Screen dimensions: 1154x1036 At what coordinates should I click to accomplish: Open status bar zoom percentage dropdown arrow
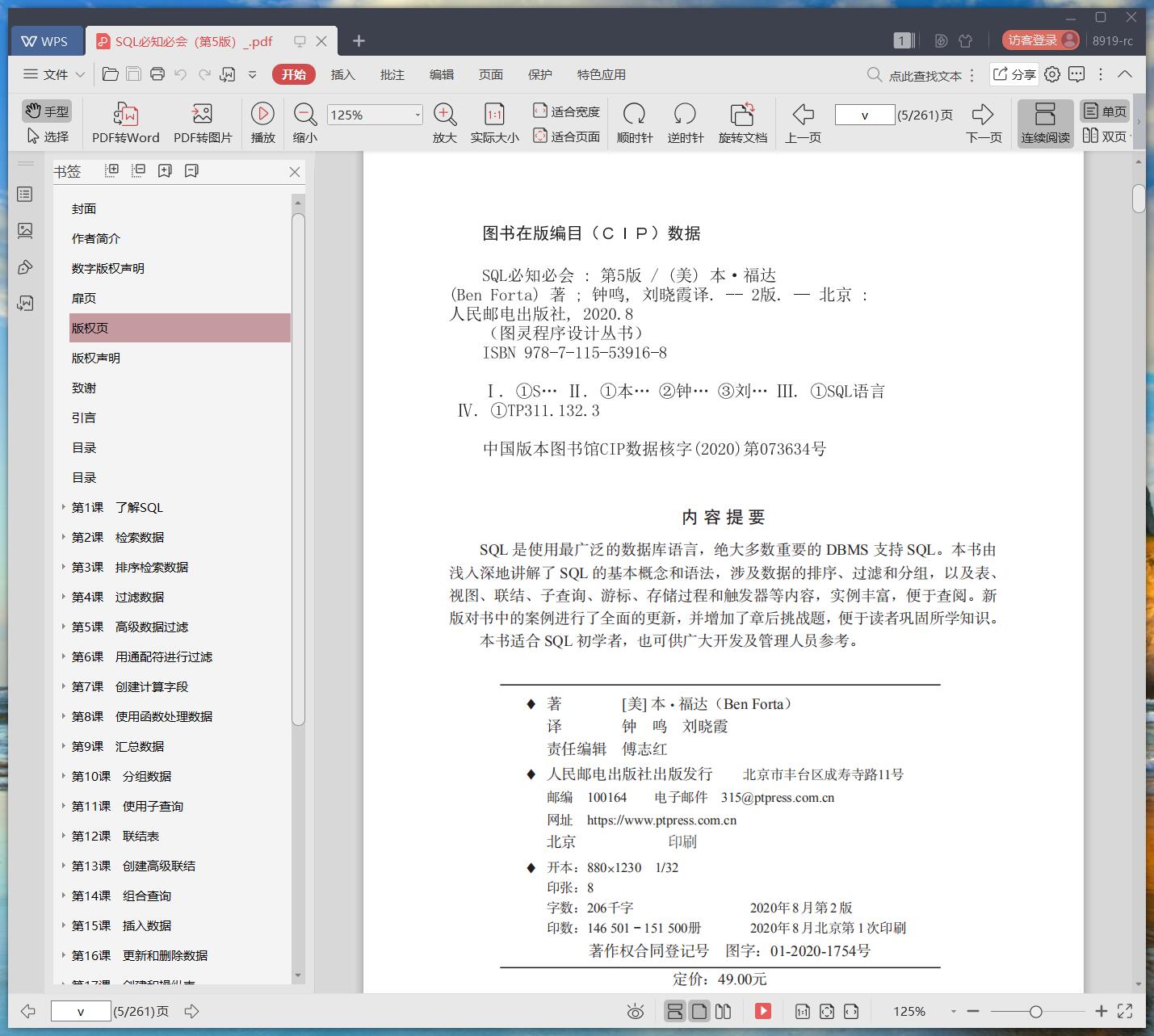pos(953,1012)
